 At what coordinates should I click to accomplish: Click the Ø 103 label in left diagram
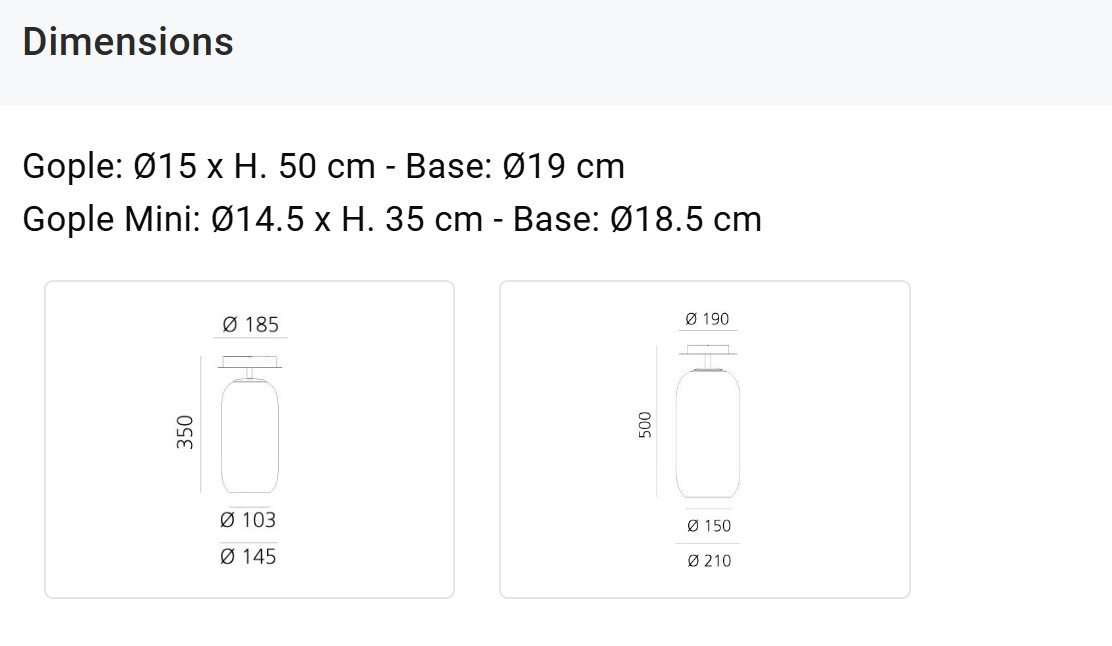[x=248, y=520]
